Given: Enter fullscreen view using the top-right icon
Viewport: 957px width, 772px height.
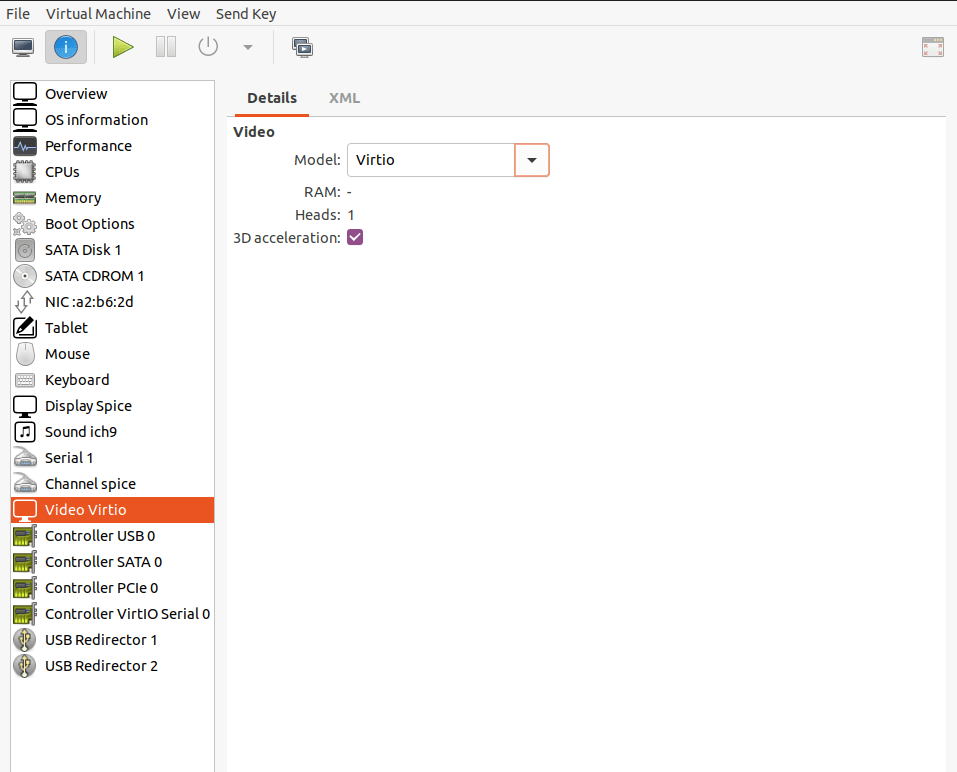Looking at the screenshot, I should (x=932, y=46).
